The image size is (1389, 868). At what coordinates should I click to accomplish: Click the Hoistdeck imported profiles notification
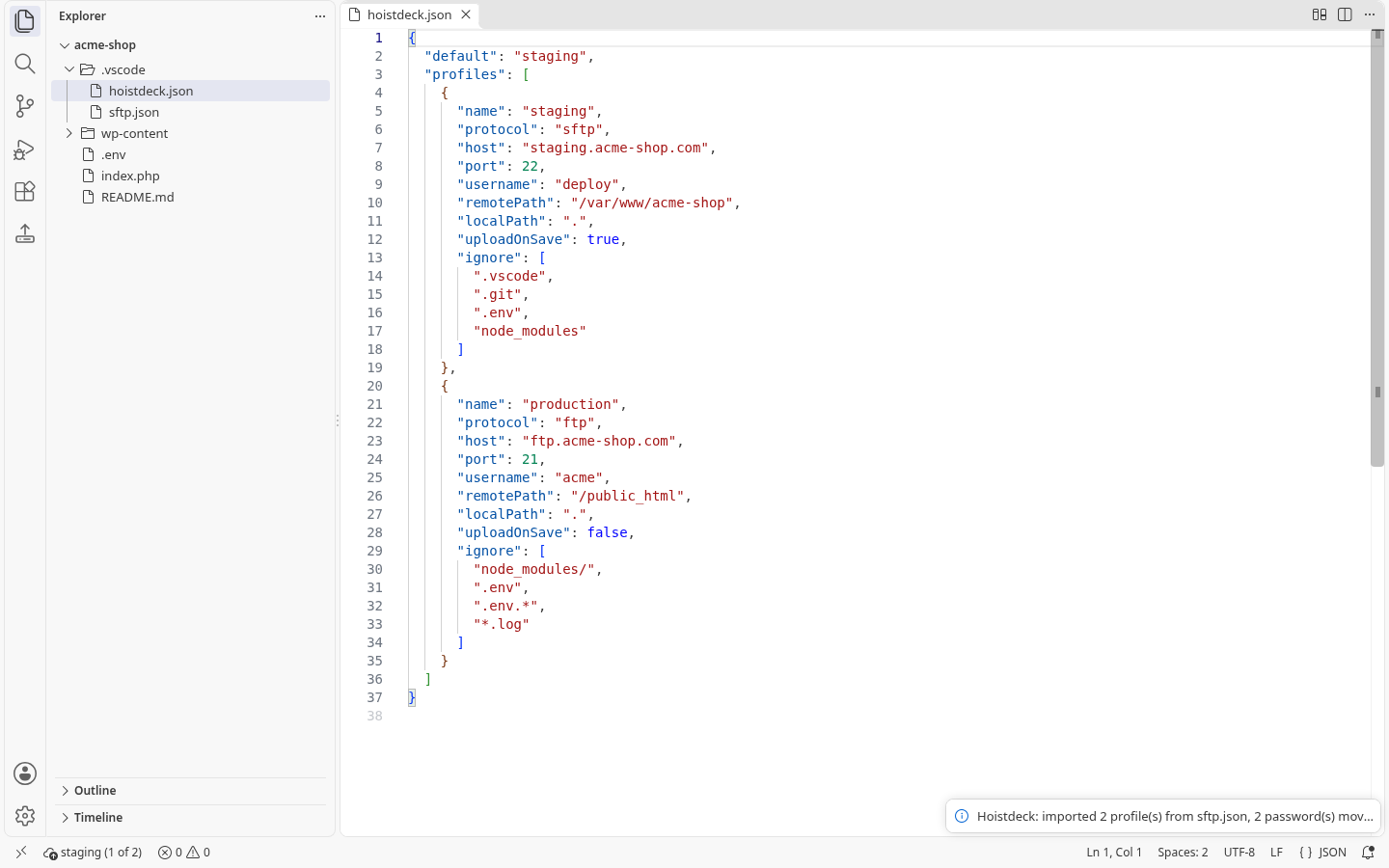(x=1163, y=816)
